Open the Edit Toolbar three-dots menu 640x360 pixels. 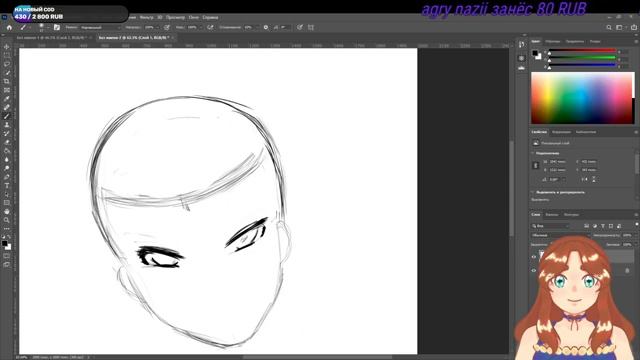7,229
